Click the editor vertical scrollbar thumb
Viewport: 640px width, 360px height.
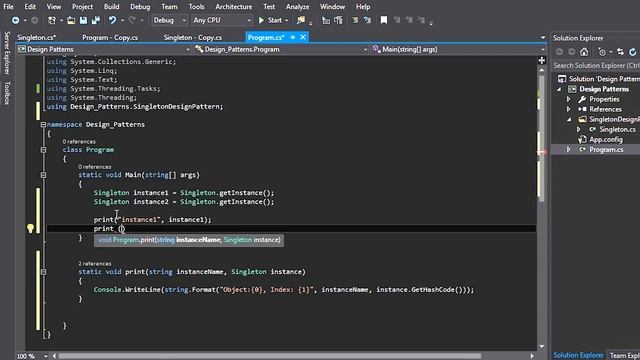point(542,139)
